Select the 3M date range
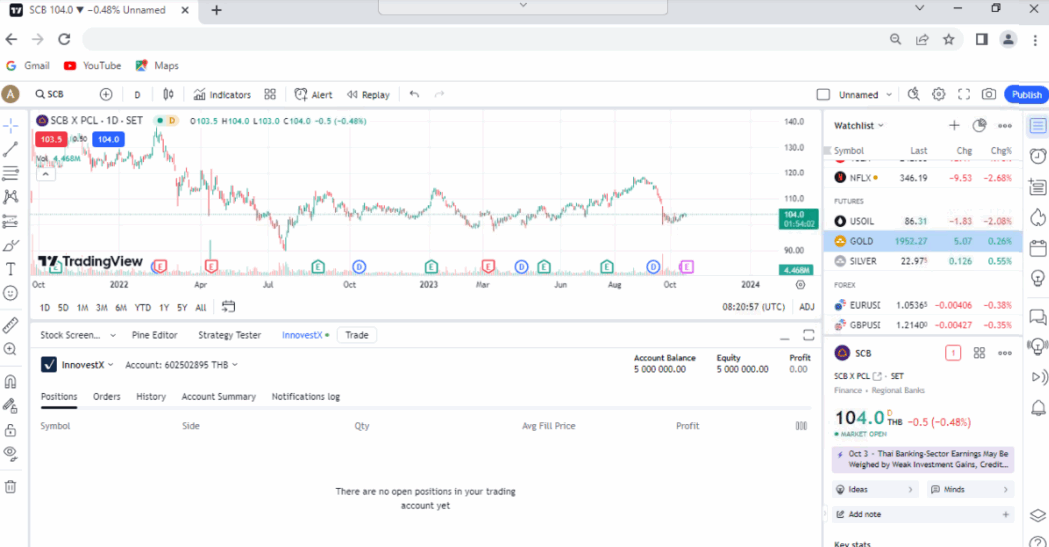This screenshot has width=1049, height=547. (102, 308)
